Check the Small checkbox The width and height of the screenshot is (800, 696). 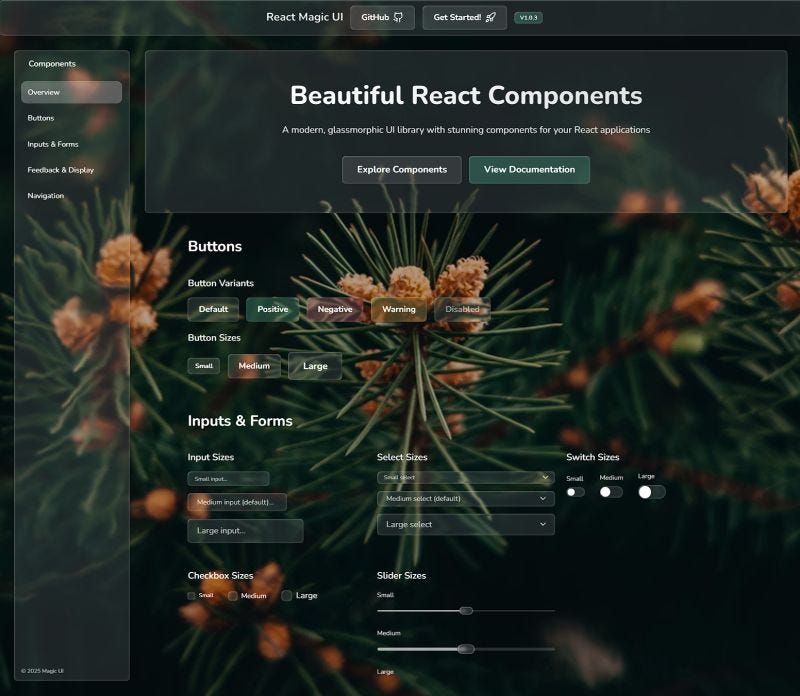coord(191,596)
